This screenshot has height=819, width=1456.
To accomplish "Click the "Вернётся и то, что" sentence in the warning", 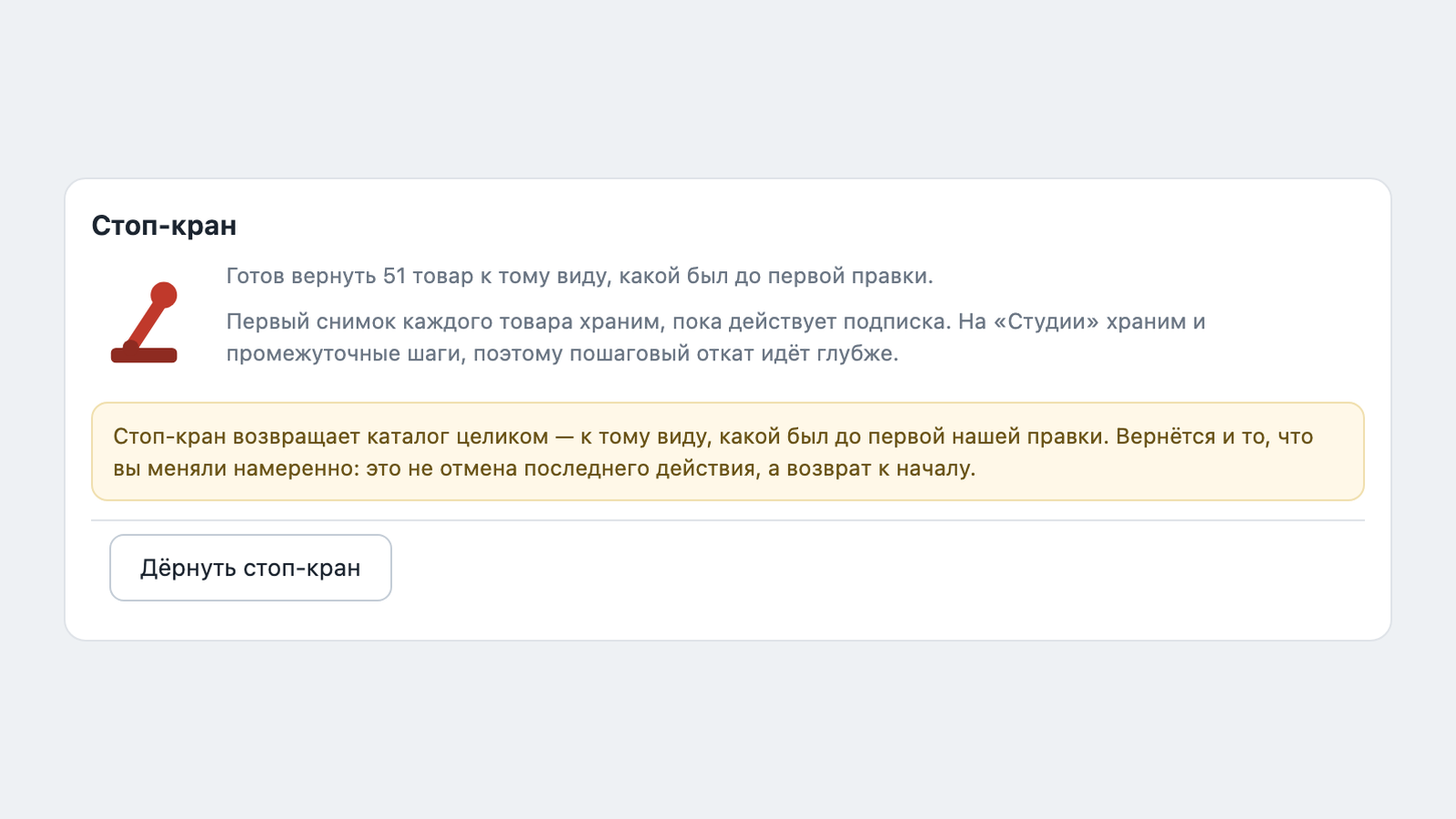I will (1214, 437).
